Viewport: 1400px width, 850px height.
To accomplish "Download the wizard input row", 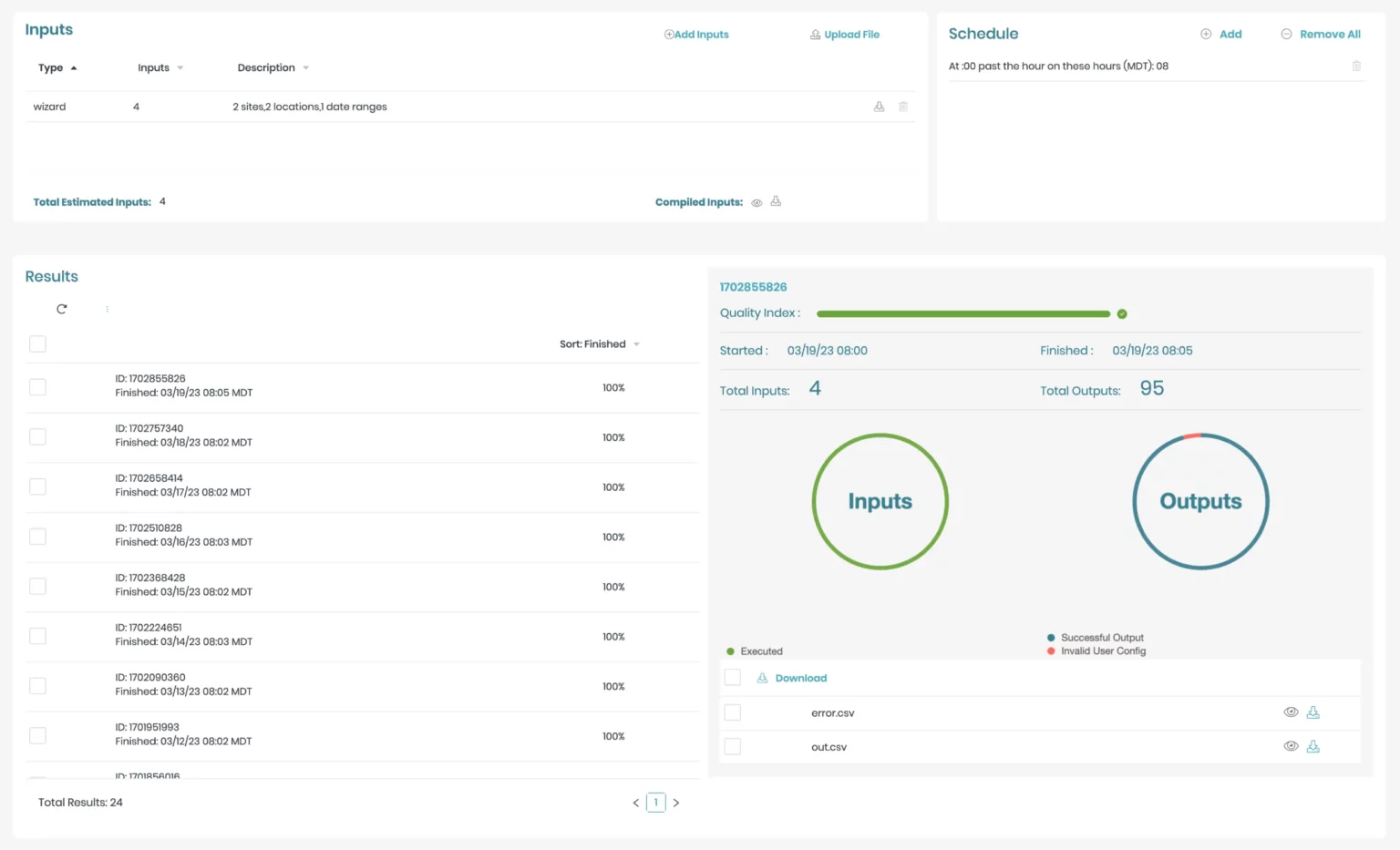I will click(x=878, y=107).
